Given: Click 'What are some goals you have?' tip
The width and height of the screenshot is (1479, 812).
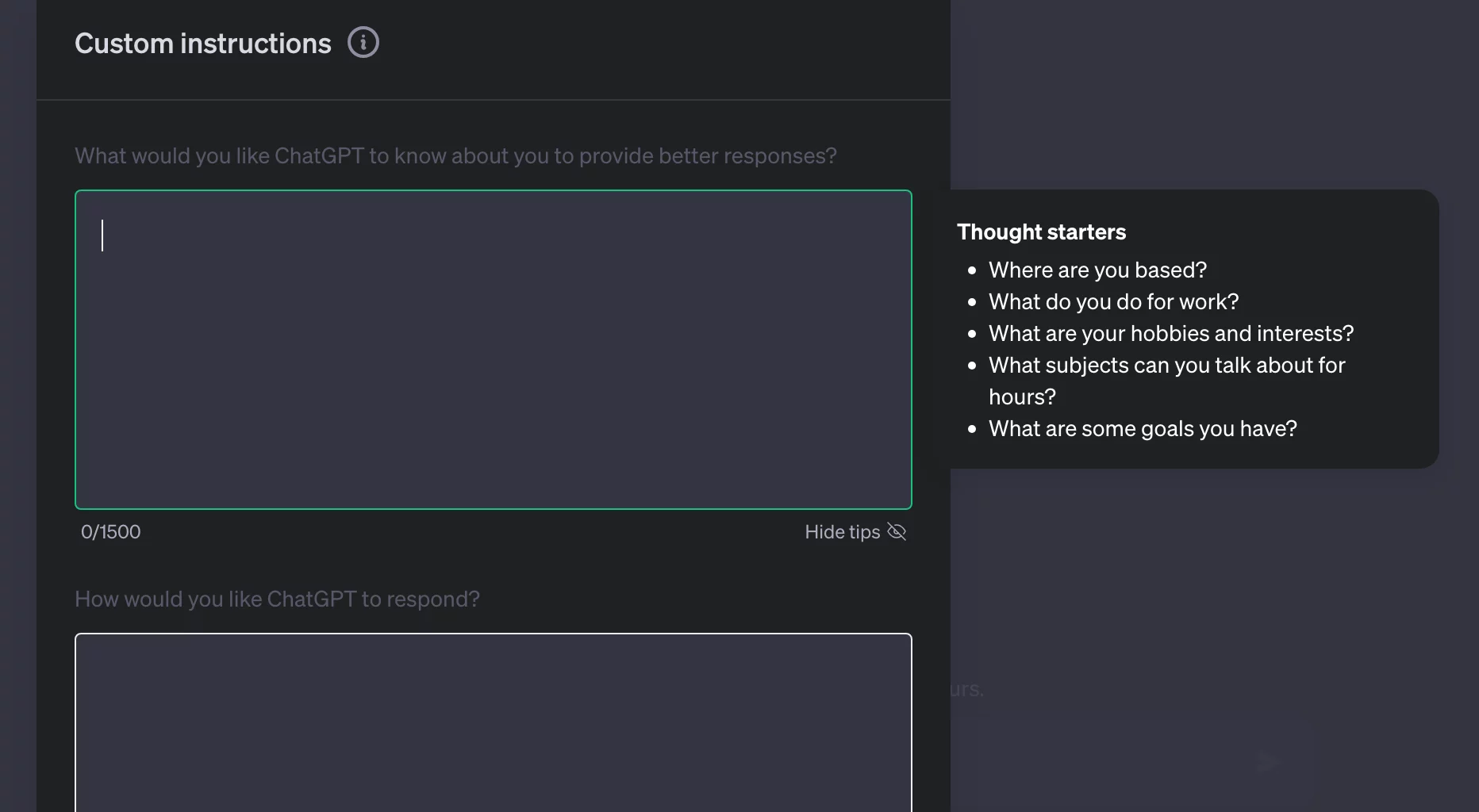Looking at the screenshot, I should click(x=1143, y=428).
